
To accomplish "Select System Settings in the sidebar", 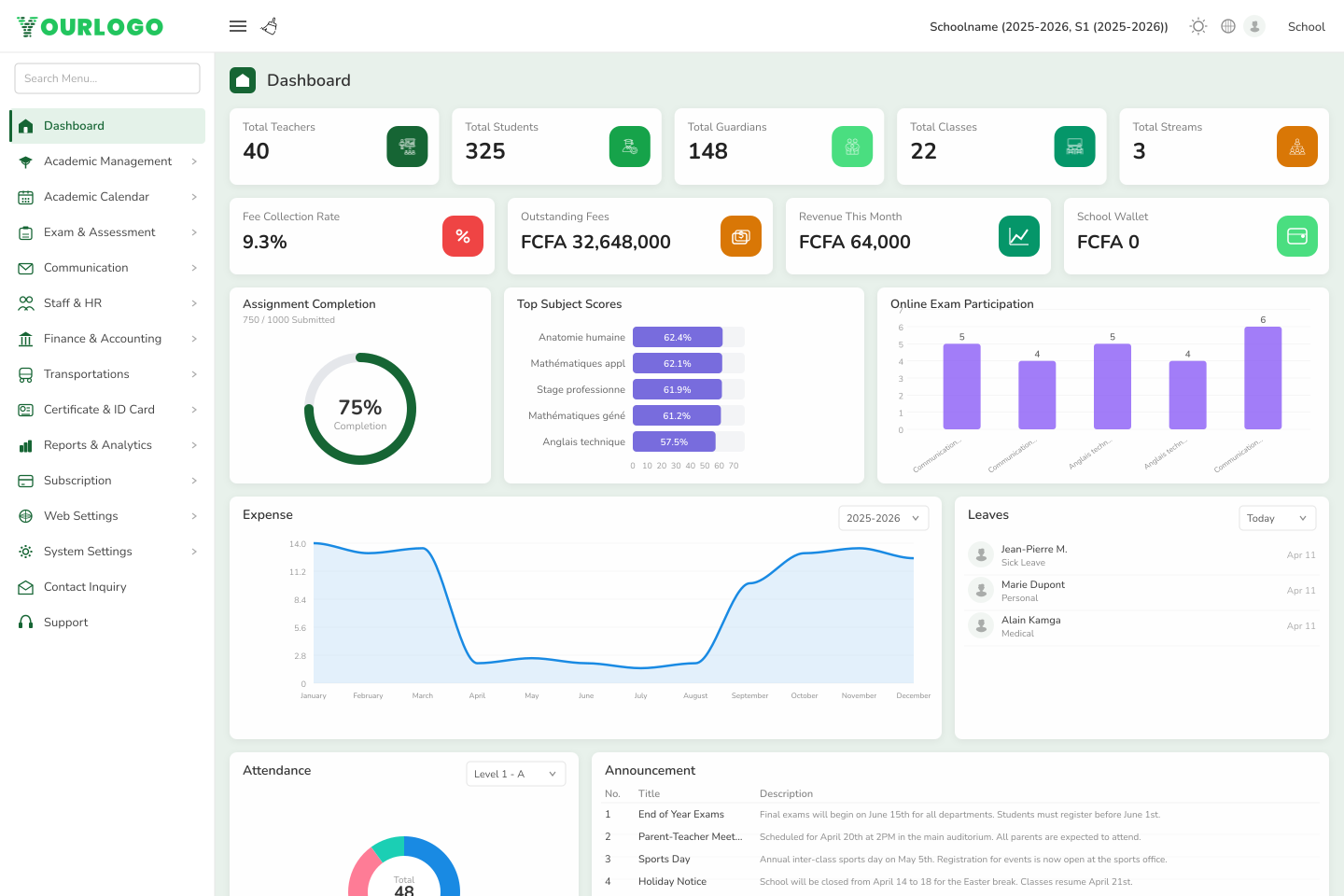I will click(x=107, y=552).
